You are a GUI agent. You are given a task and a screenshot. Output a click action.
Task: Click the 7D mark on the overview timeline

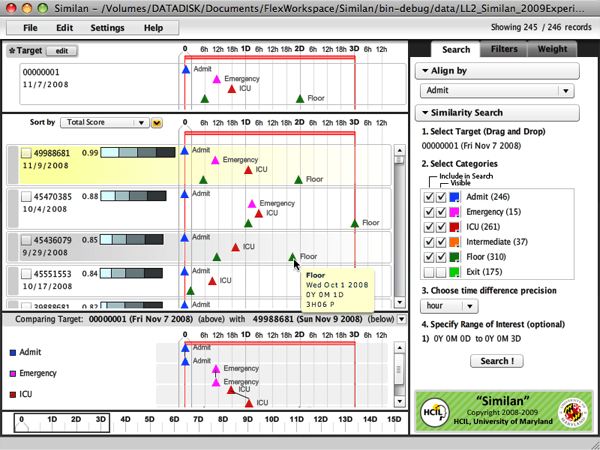pos(197,420)
